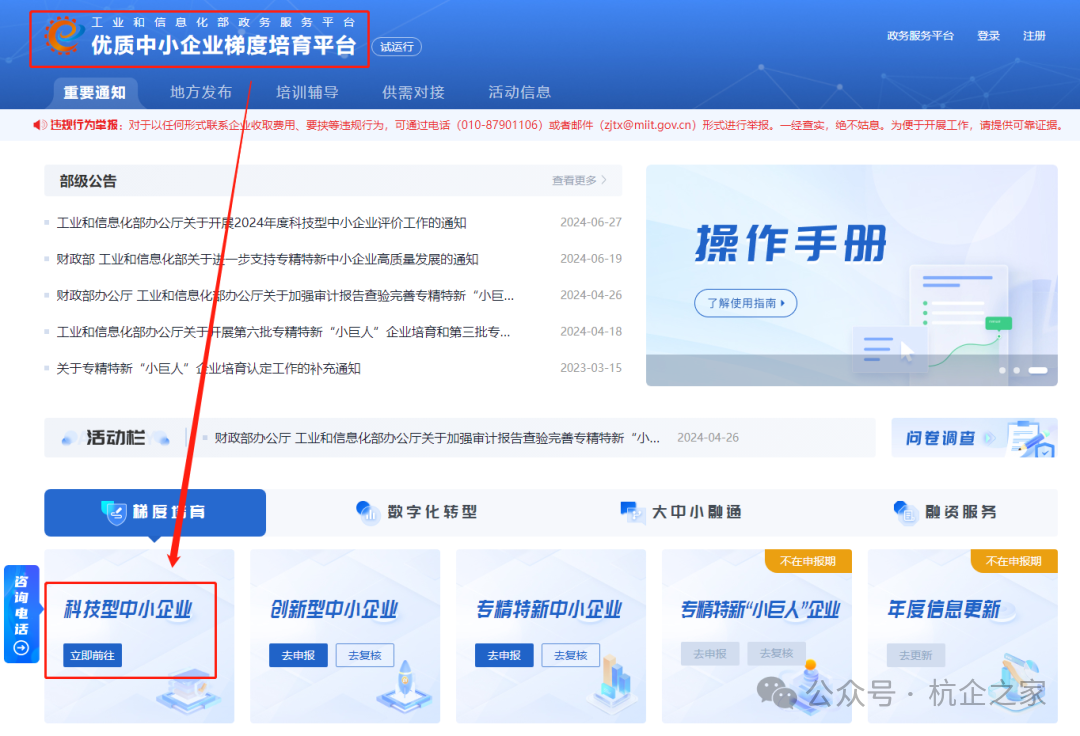
Task: Open the 注册 registration link
Action: 1034,35
